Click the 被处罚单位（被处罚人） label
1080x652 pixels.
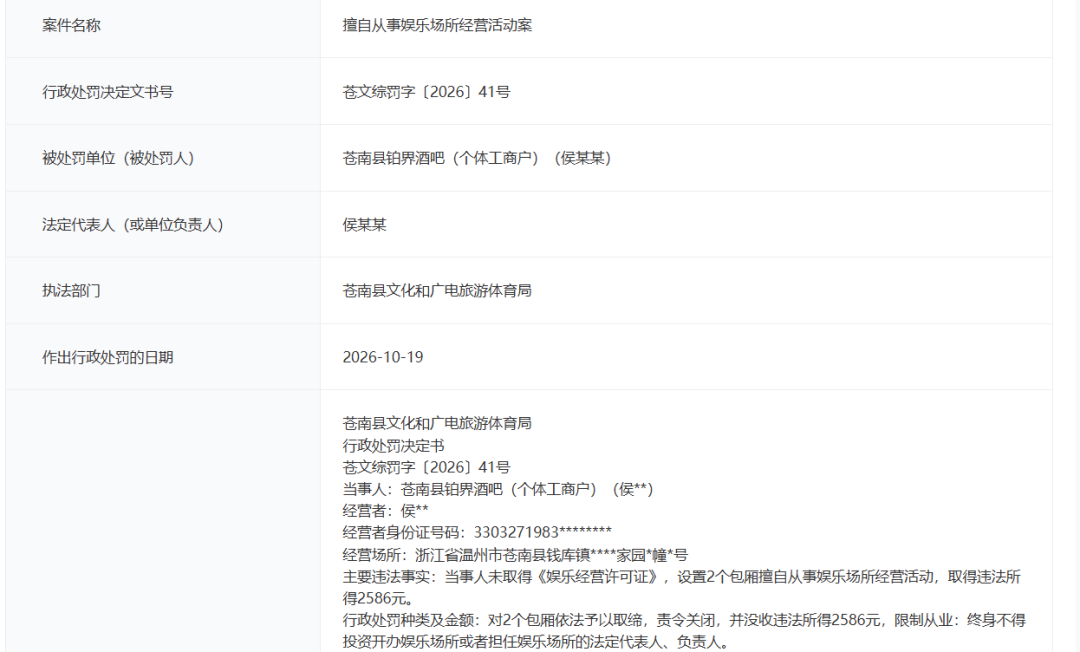[118, 158]
